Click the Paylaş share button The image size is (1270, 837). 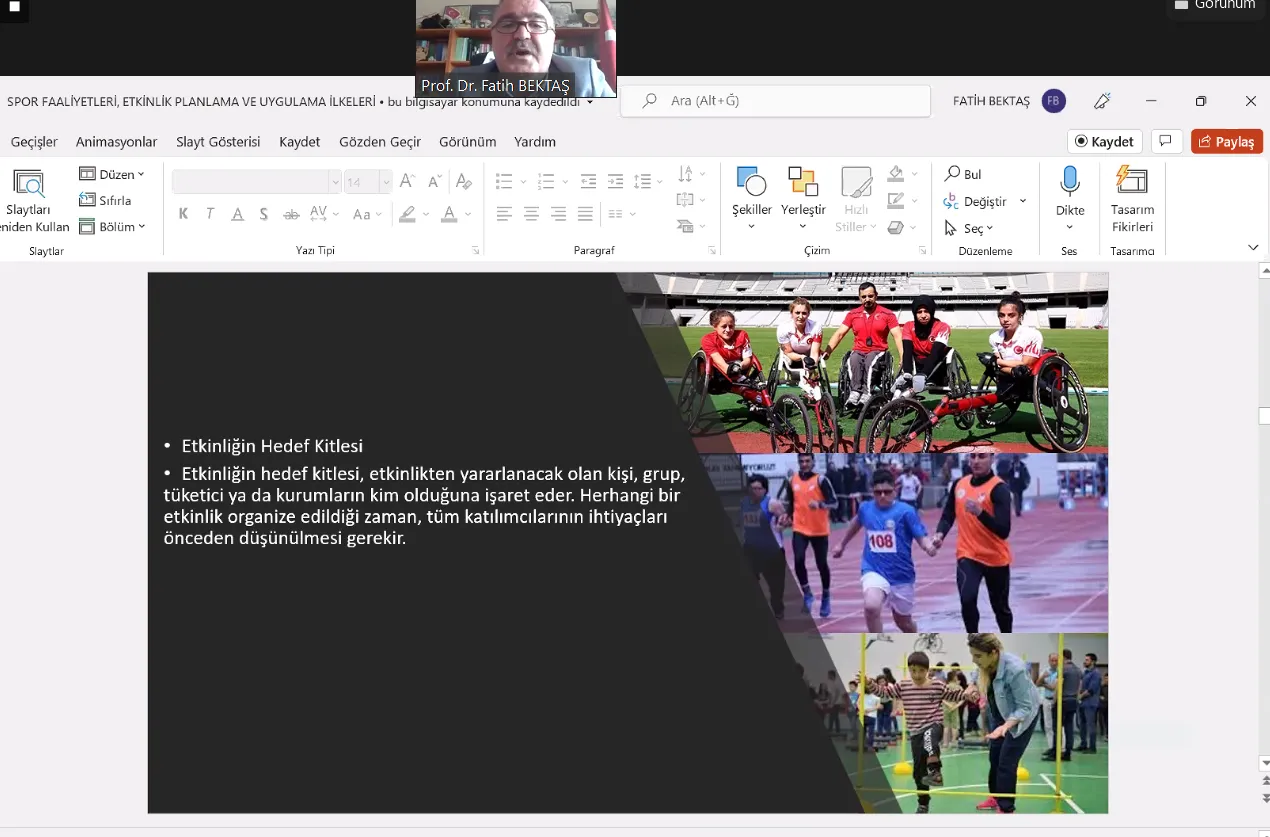click(x=1226, y=142)
